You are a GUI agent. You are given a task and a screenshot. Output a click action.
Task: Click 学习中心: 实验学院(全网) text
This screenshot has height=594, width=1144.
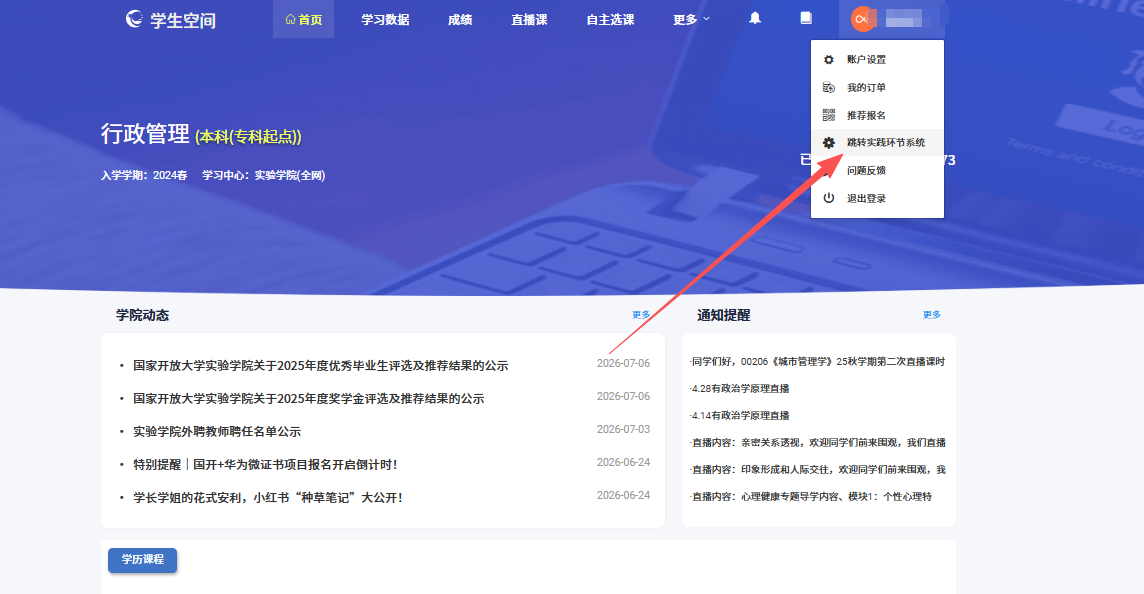263,175
